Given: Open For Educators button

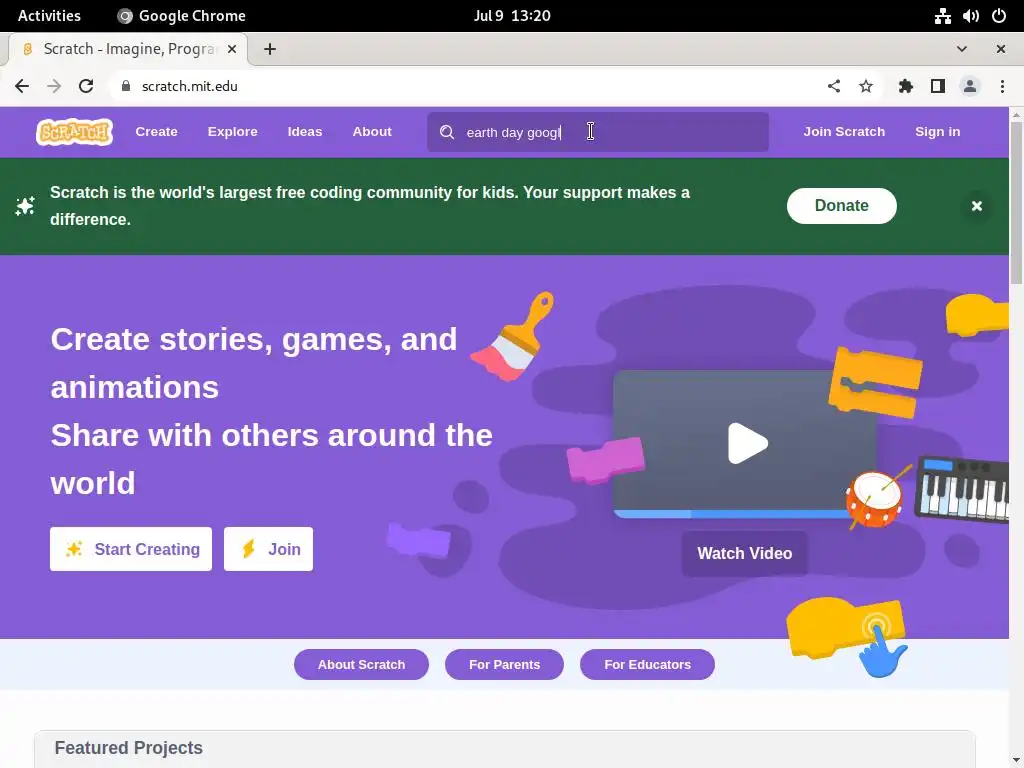Looking at the screenshot, I should click(647, 665).
